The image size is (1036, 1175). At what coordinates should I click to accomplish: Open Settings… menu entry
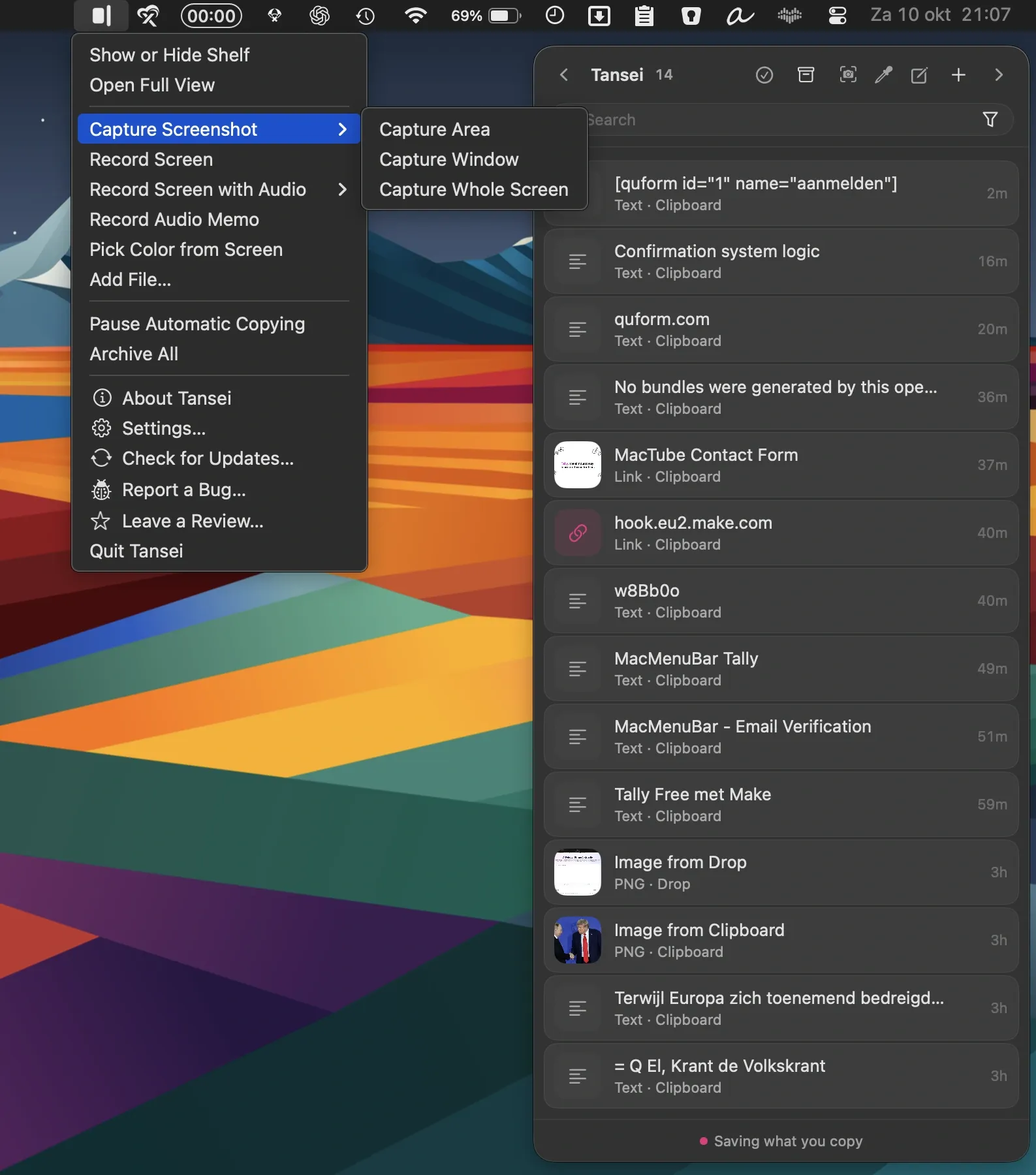(219, 428)
